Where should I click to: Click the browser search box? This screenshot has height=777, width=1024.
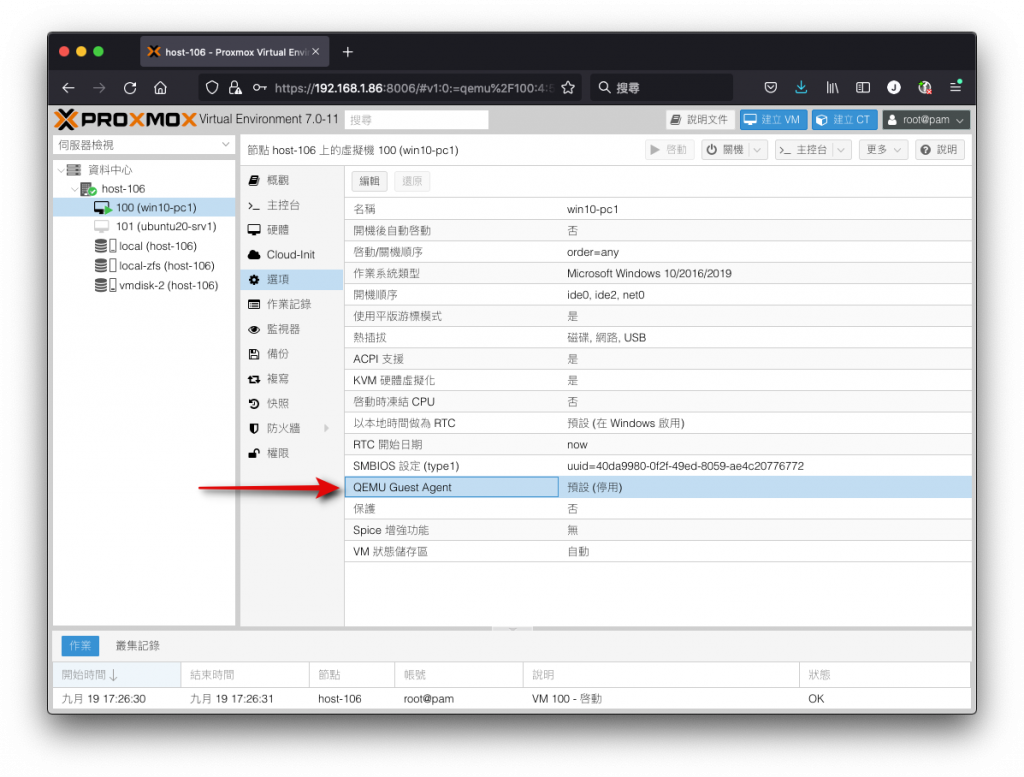pyautogui.click(x=662, y=87)
